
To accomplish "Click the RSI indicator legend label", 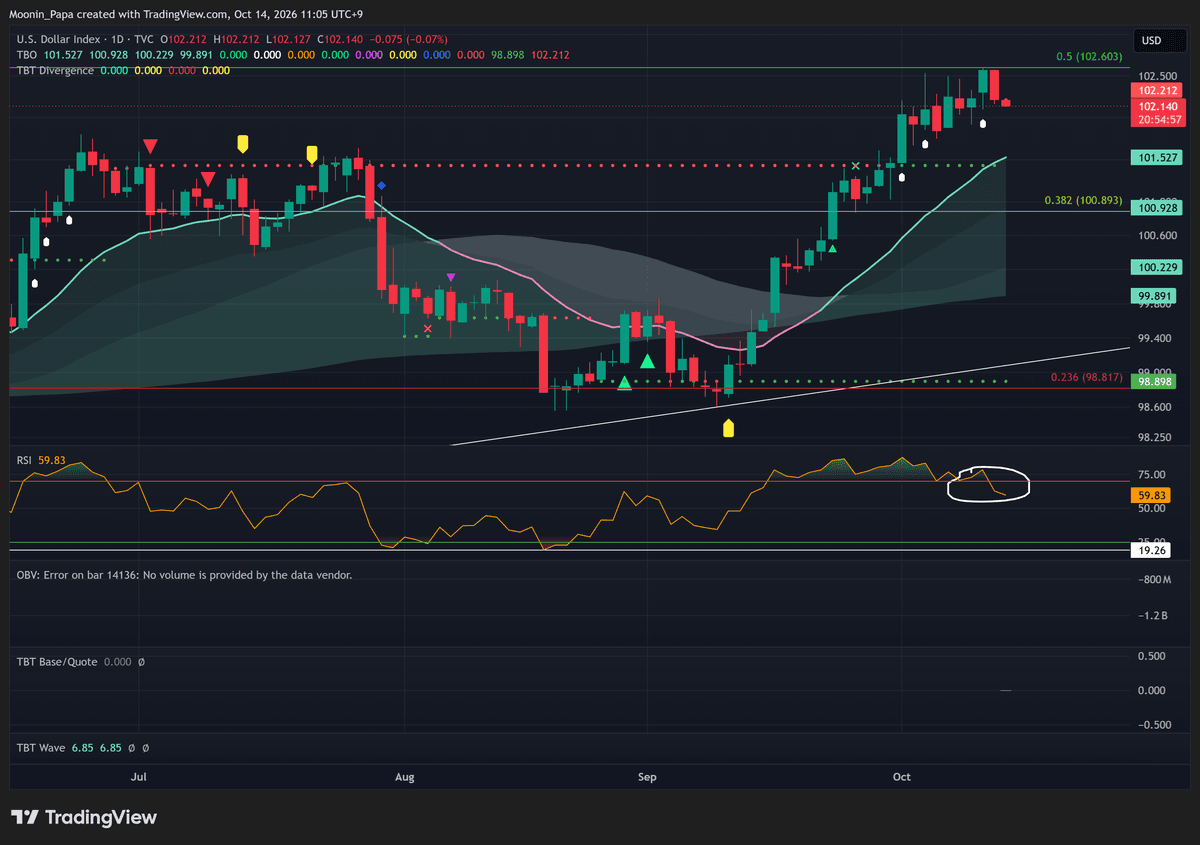I will pos(25,460).
